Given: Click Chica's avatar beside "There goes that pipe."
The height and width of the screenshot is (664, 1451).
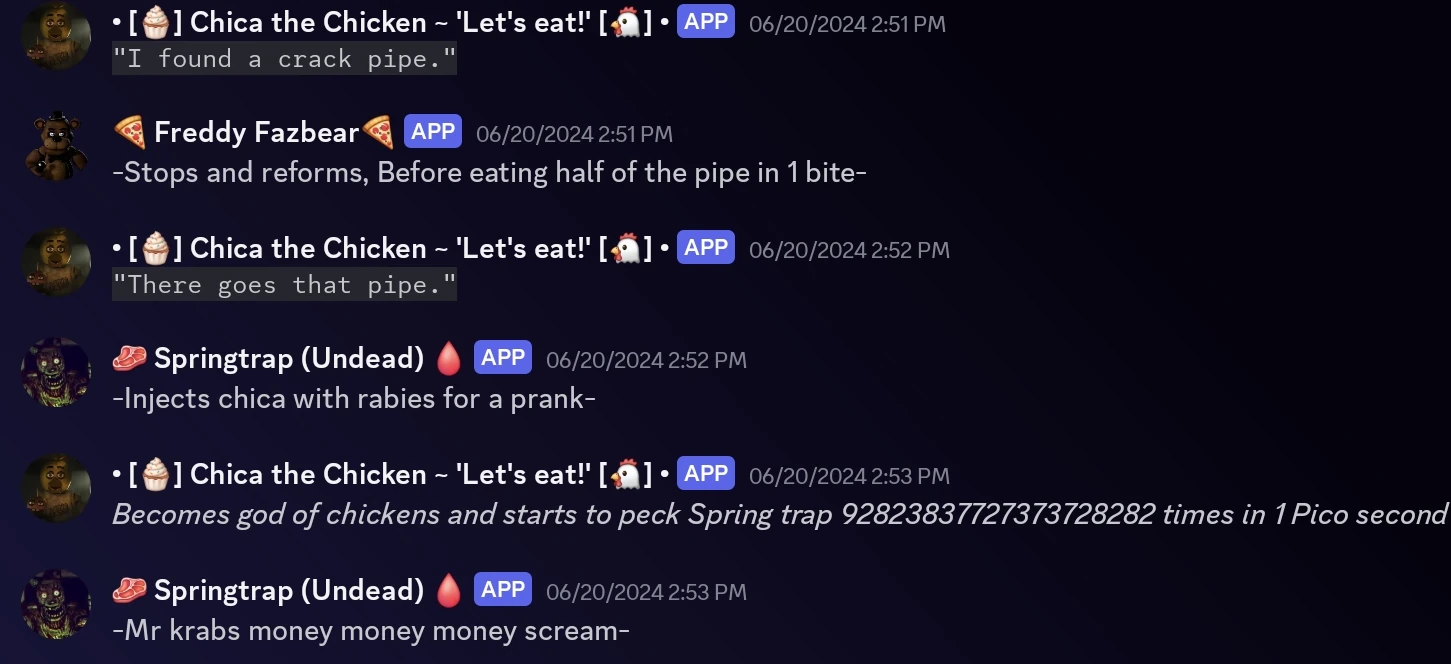Looking at the screenshot, I should pyautogui.click(x=56, y=262).
